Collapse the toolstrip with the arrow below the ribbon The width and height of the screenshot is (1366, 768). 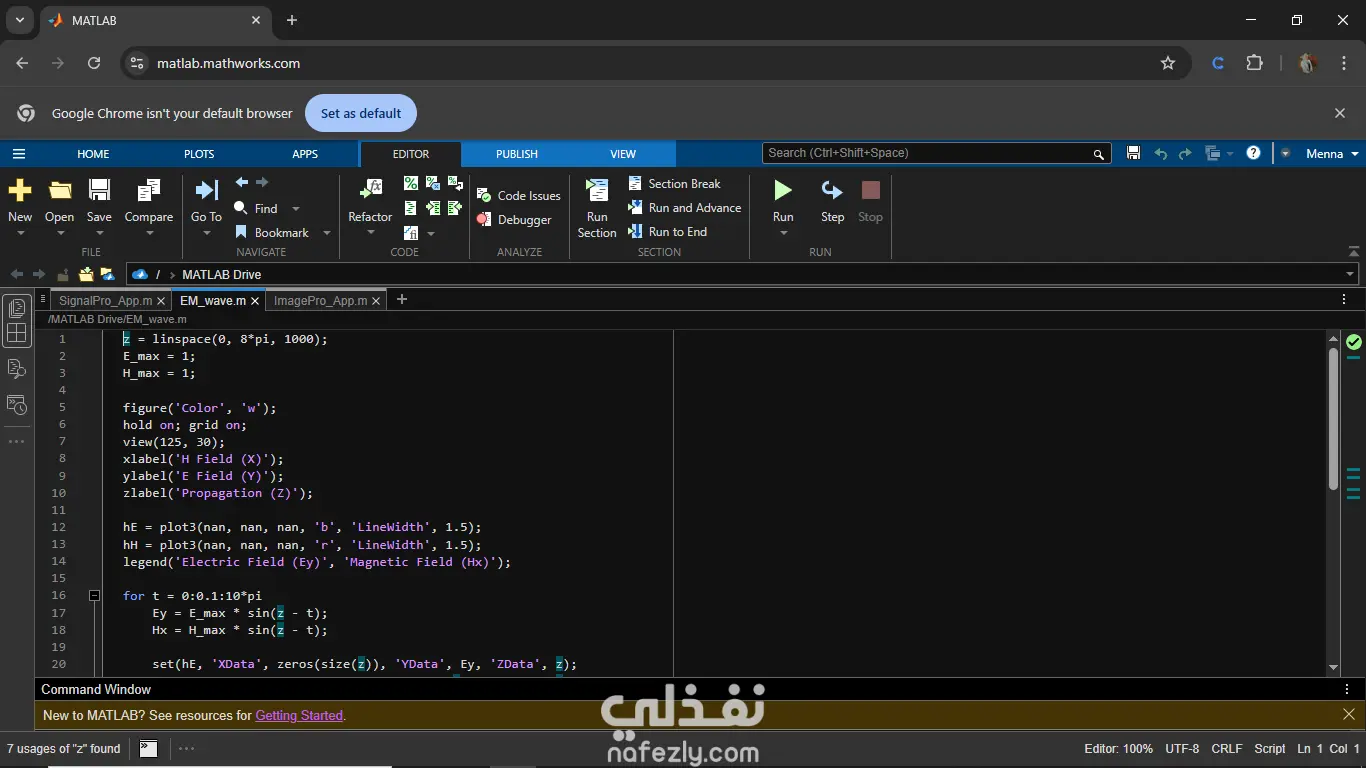point(1354,251)
